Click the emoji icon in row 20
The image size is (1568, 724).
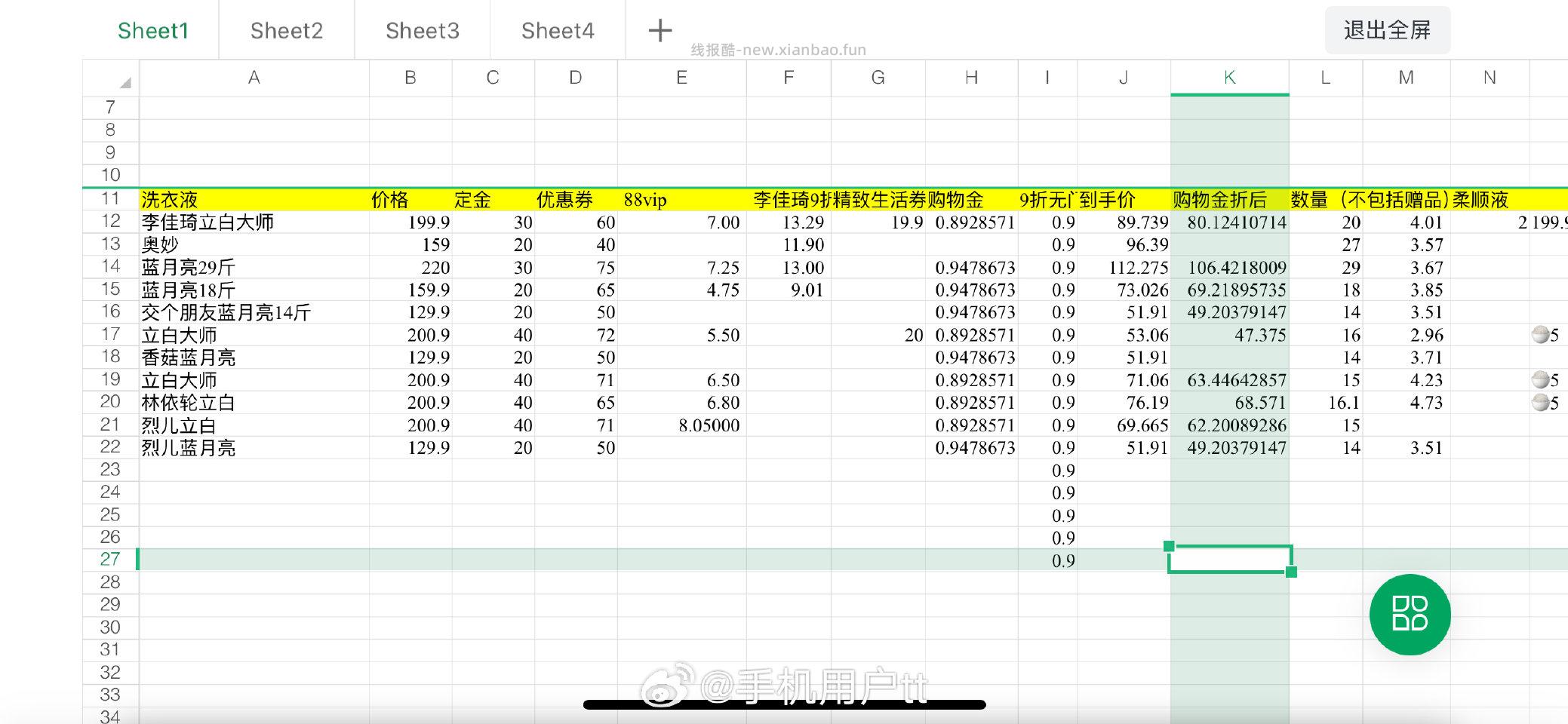[1540, 403]
